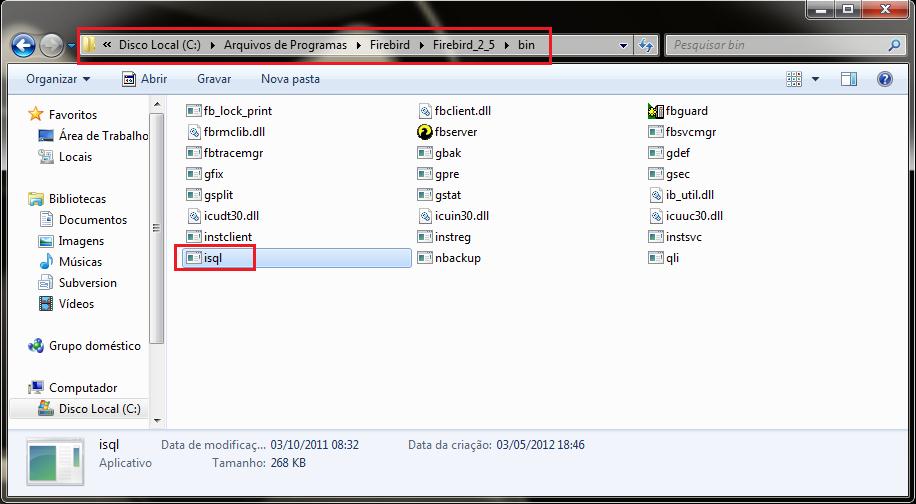
Task: Select the icuin30.dll file icon
Action: click(x=425, y=216)
